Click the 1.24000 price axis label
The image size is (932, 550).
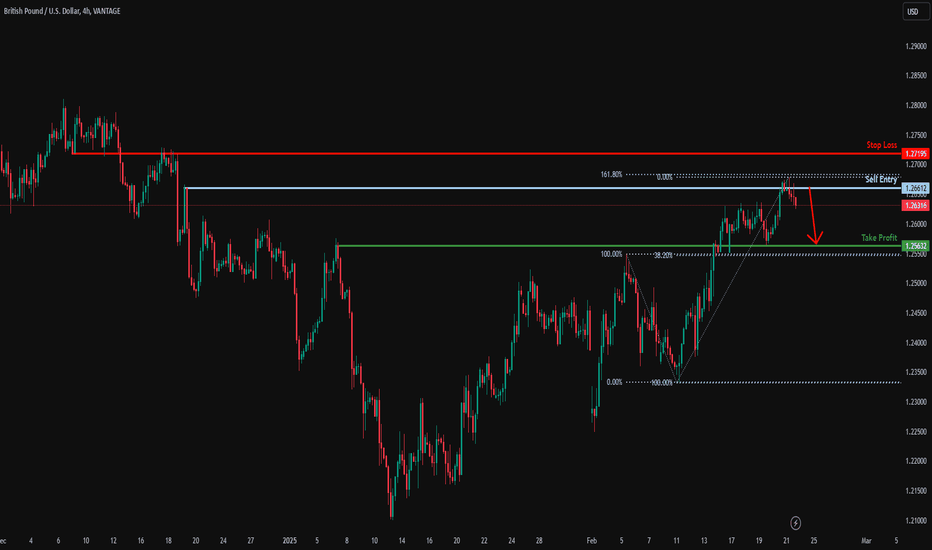(916, 343)
